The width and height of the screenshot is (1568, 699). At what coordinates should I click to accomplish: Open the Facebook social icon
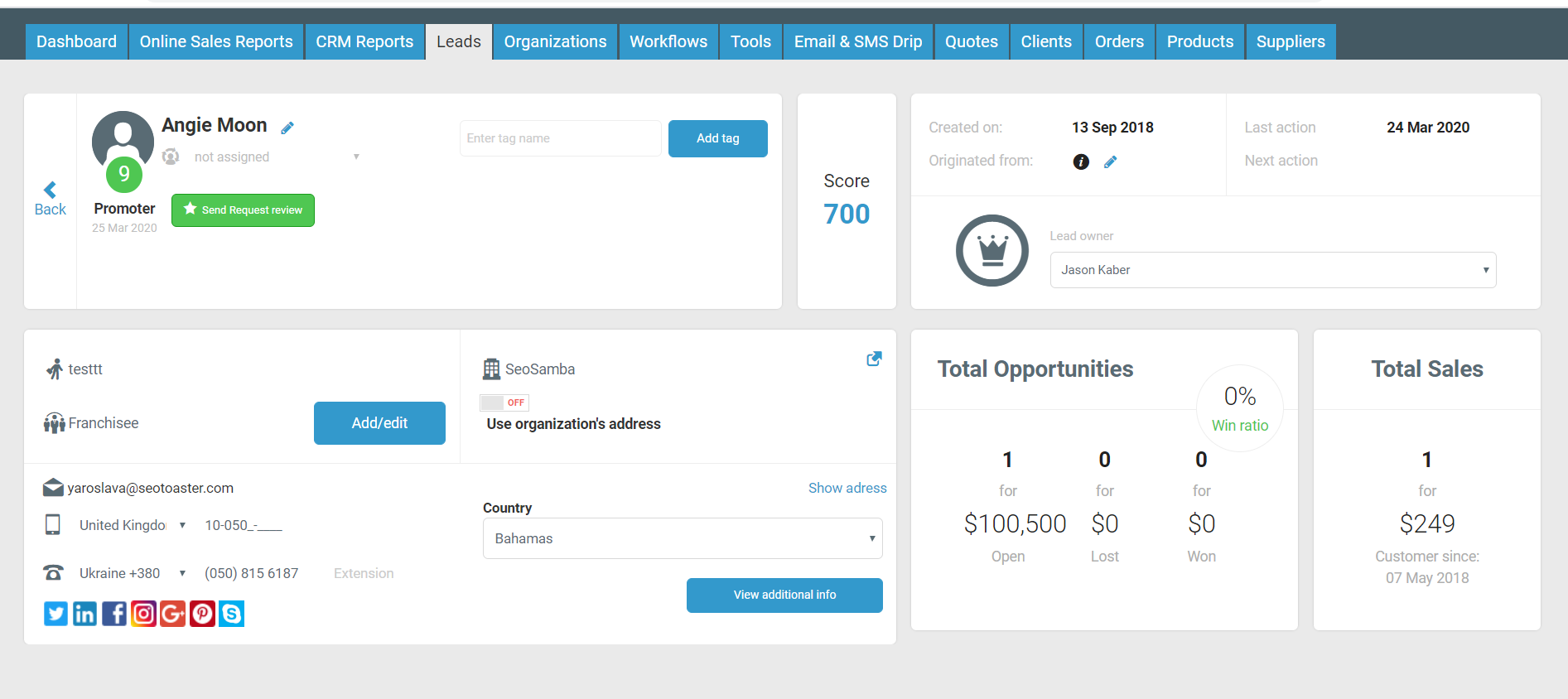pyautogui.click(x=114, y=614)
